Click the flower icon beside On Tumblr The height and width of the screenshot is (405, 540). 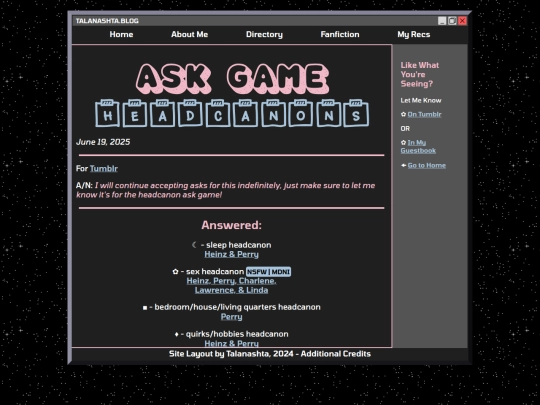click(x=403, y=114)
